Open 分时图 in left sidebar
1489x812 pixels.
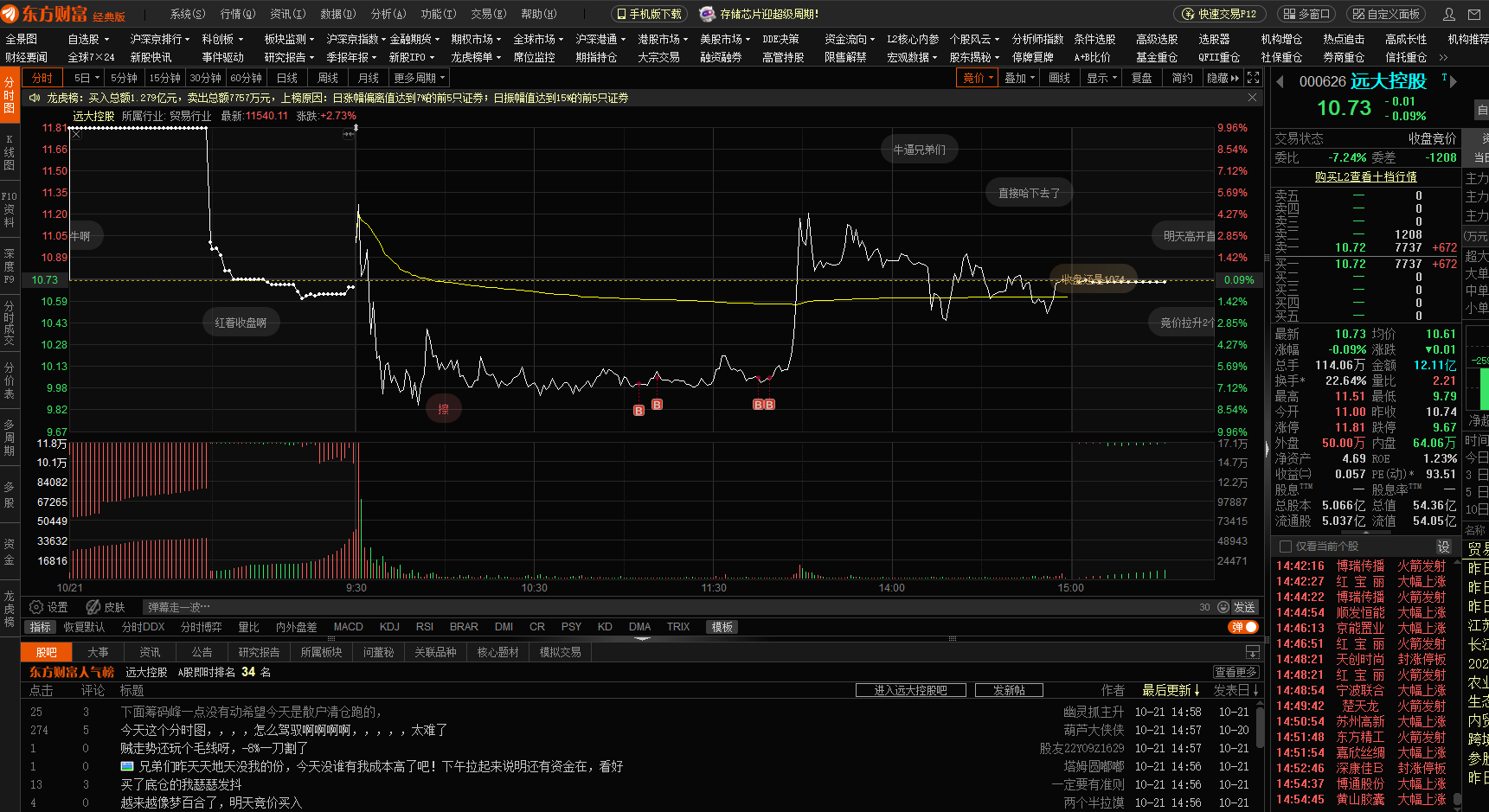click(x=10, y=95)
